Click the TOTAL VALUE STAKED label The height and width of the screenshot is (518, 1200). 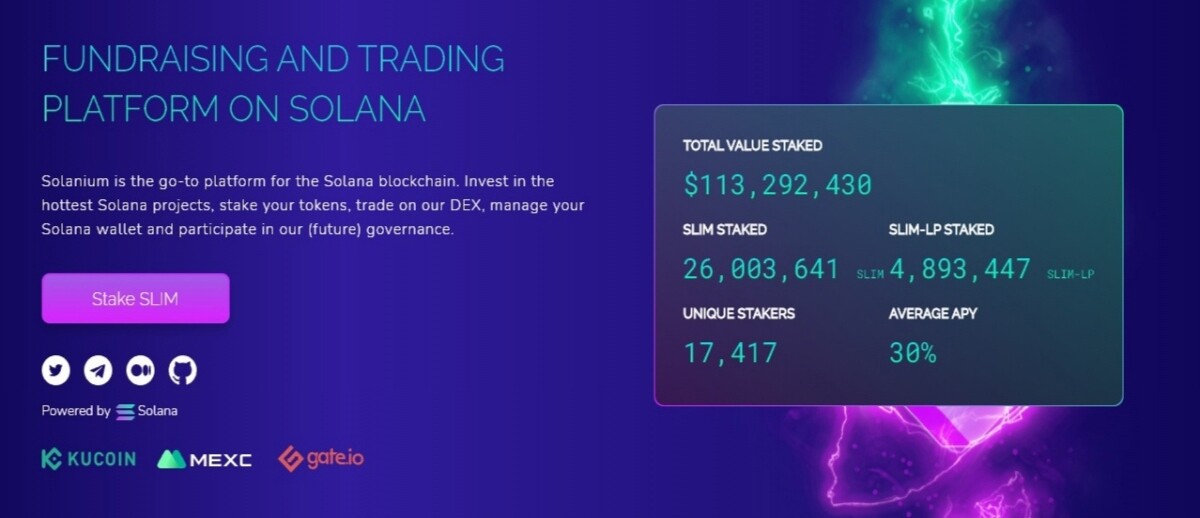tap(752, 146)
